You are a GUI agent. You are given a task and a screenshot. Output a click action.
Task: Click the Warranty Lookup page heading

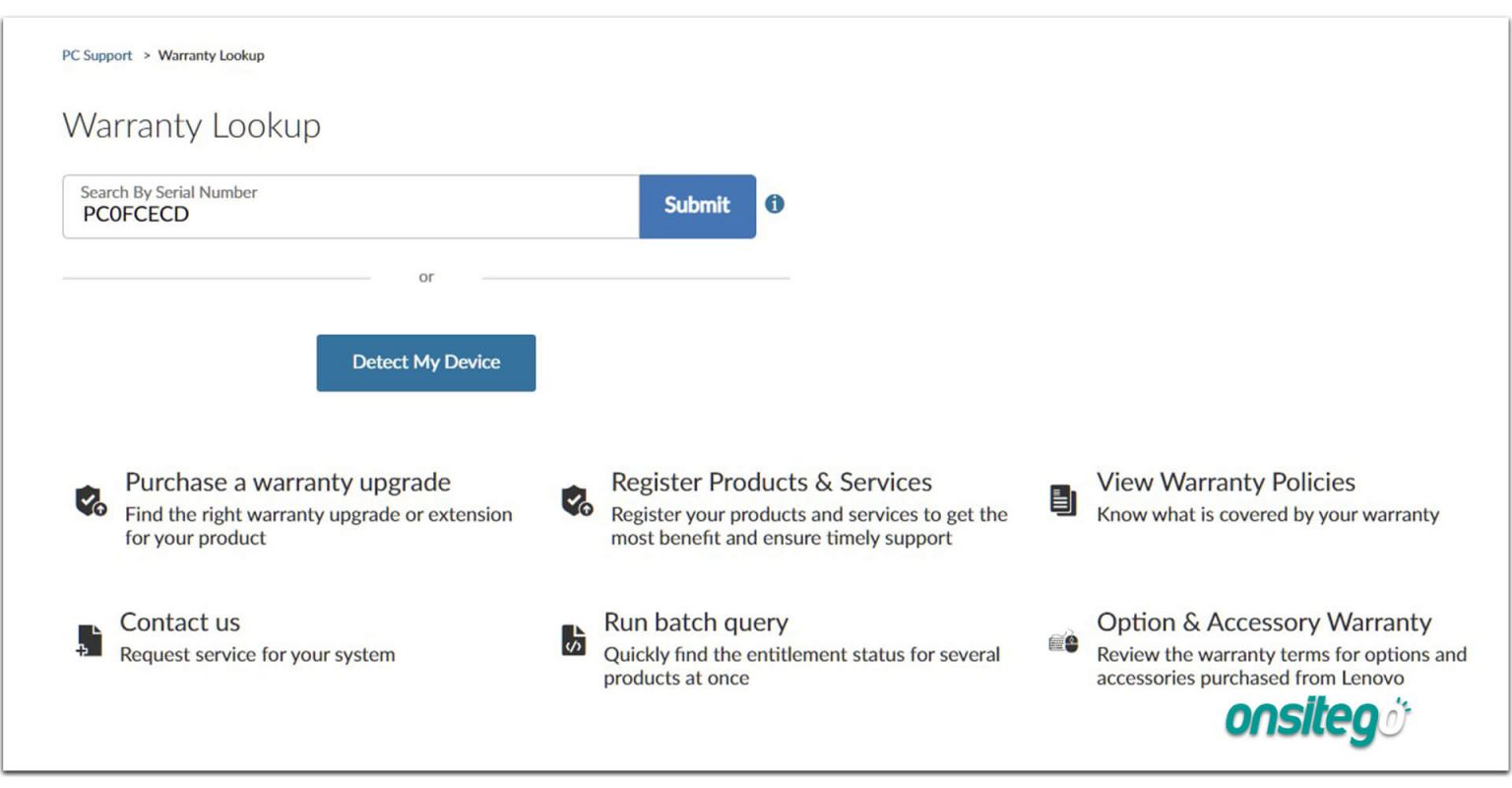pos(191,126)
